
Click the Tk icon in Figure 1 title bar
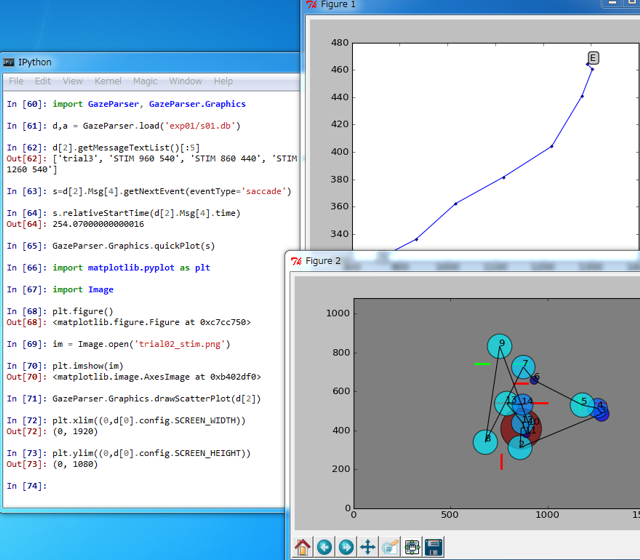(x=311, y=4)
